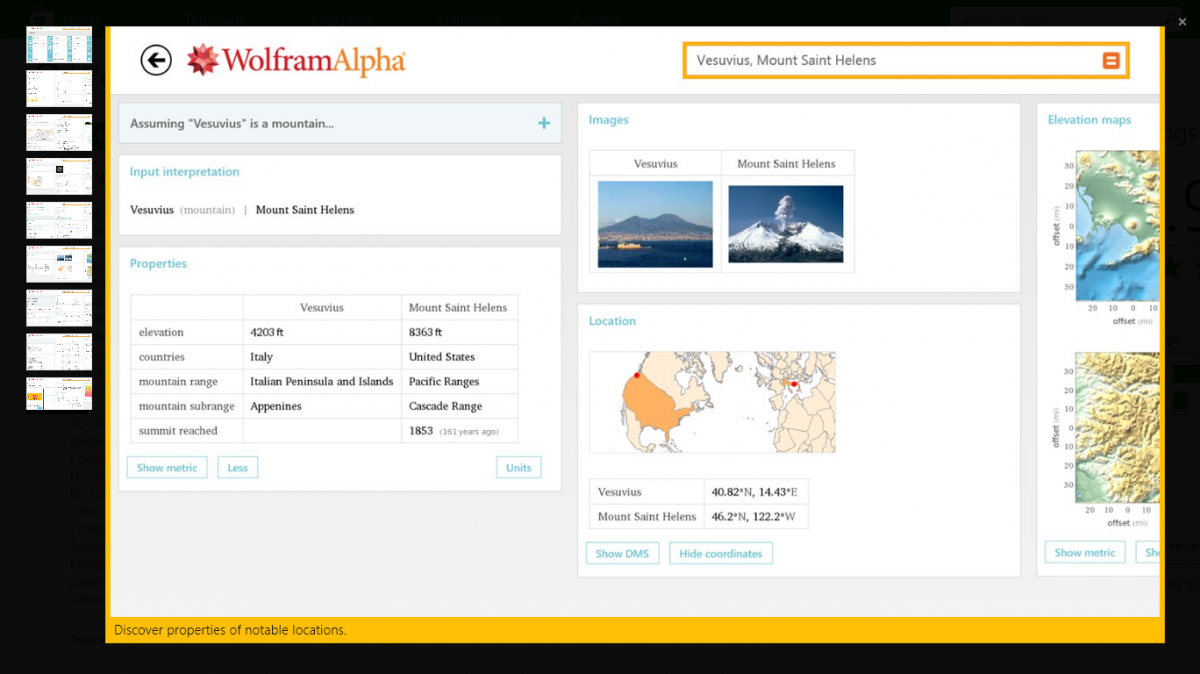Click the Less button under Properties
This screenshot has width=1200, height=674.
[x=238, y=468]
